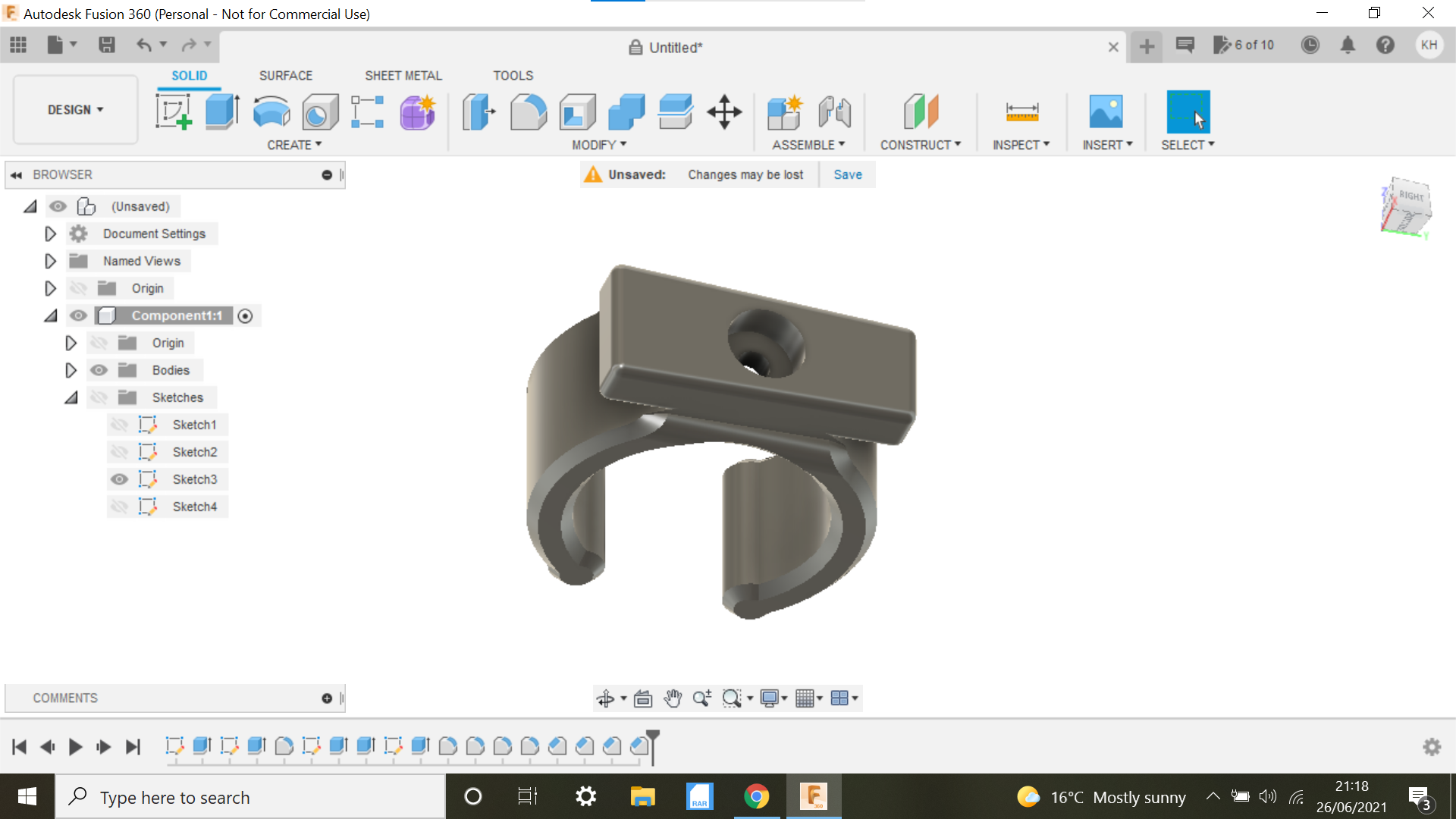The image size is (1456, 819).
Task: Open the CREATE dropdown menu
Action: click(x=294, y=145)
